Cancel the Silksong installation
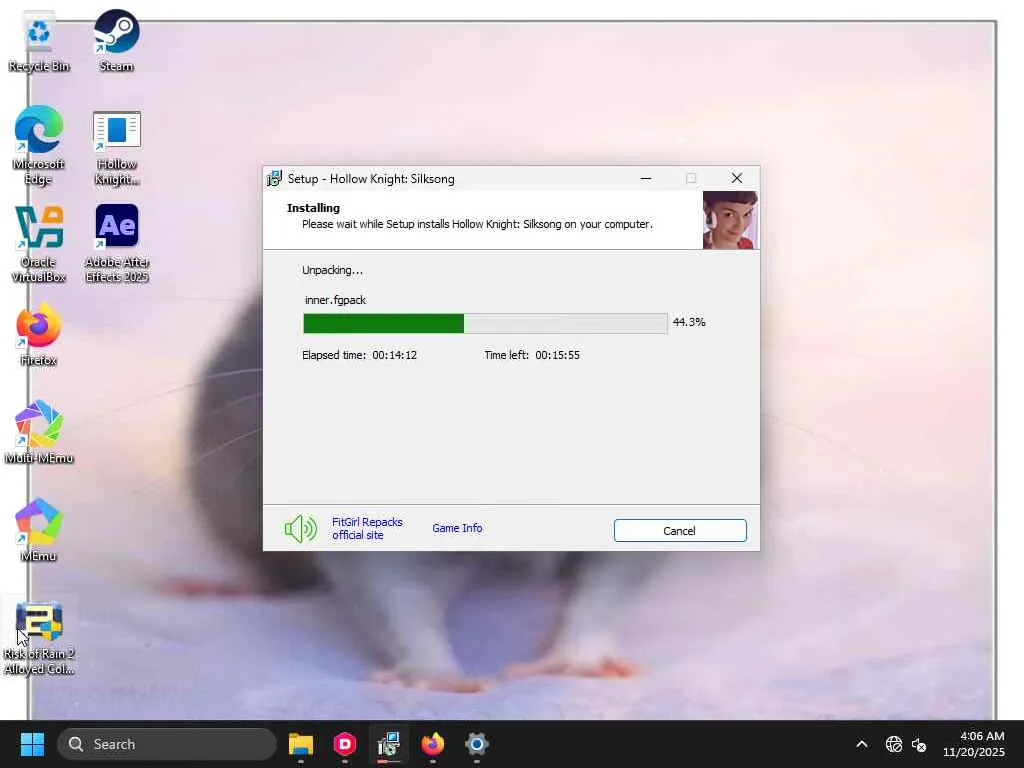Viewport: 1024px width, 768px height. [x=680, y=530]
